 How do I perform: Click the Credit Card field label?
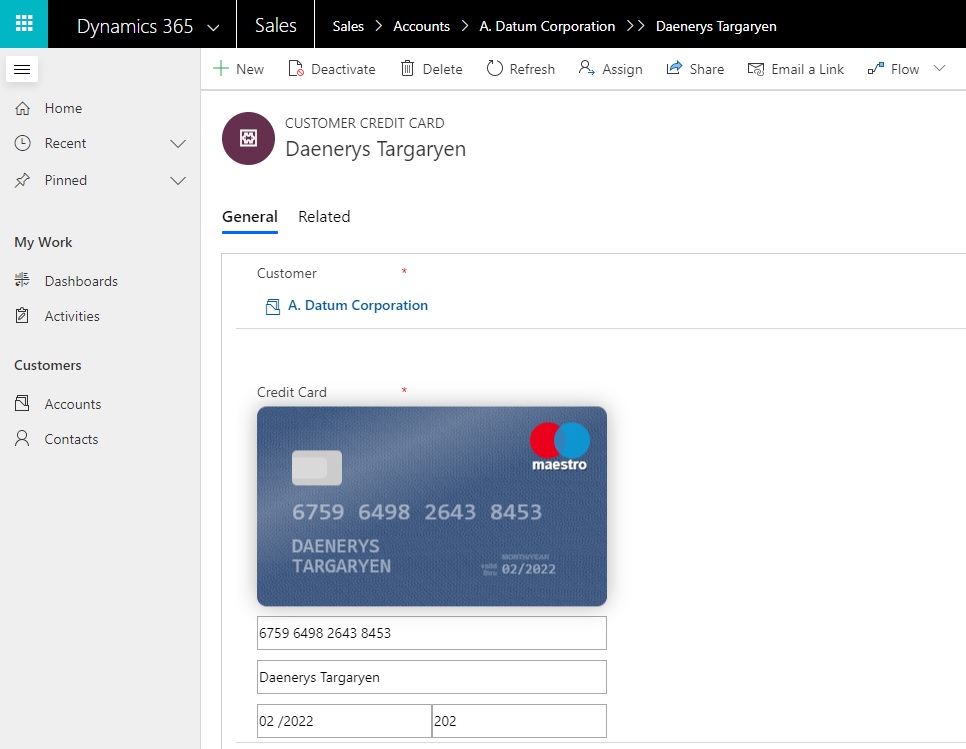click(291, 392)
